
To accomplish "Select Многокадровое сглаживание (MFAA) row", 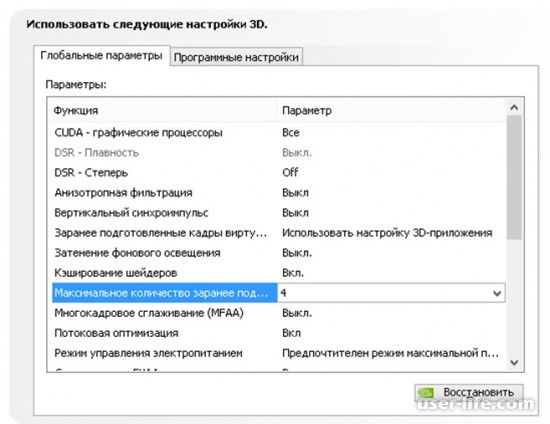I will pos(279,313).
